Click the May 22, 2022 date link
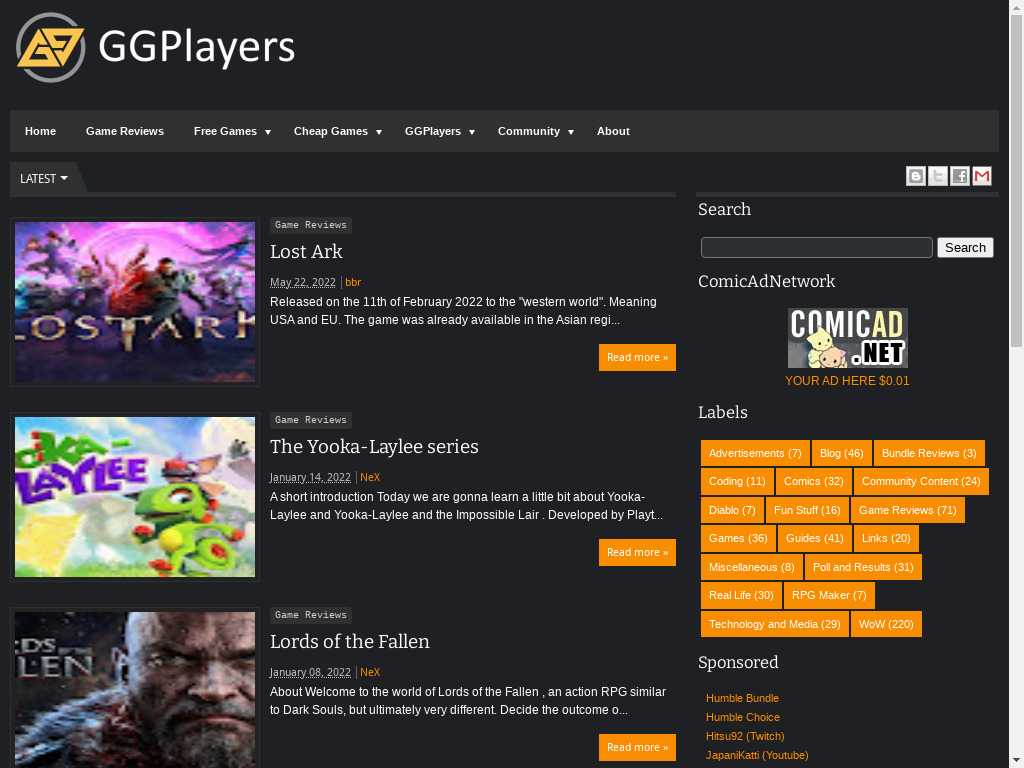This screenshot has height=768, width=1024. pos(303,282)
